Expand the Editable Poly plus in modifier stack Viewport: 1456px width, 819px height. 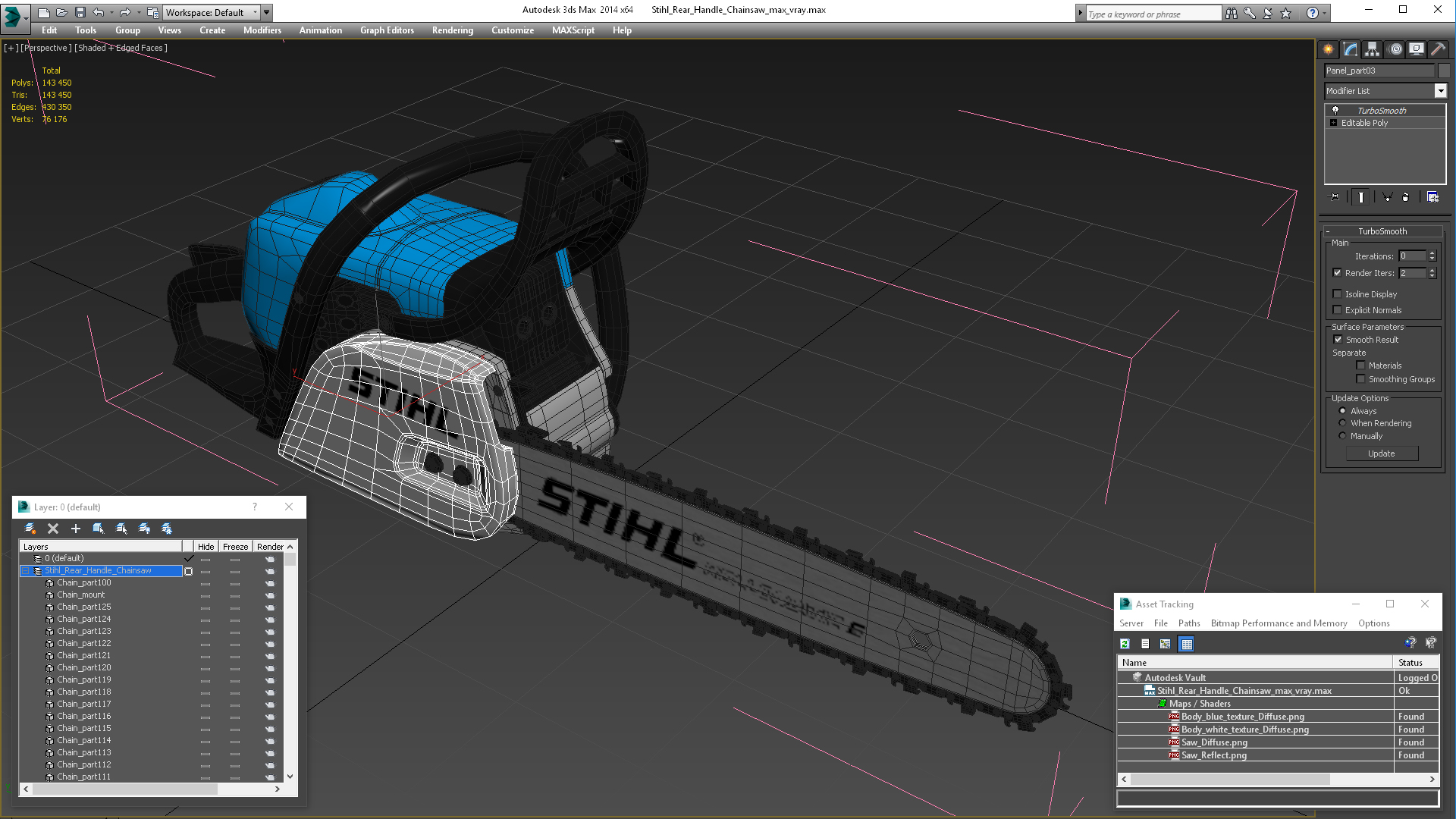1333,123
